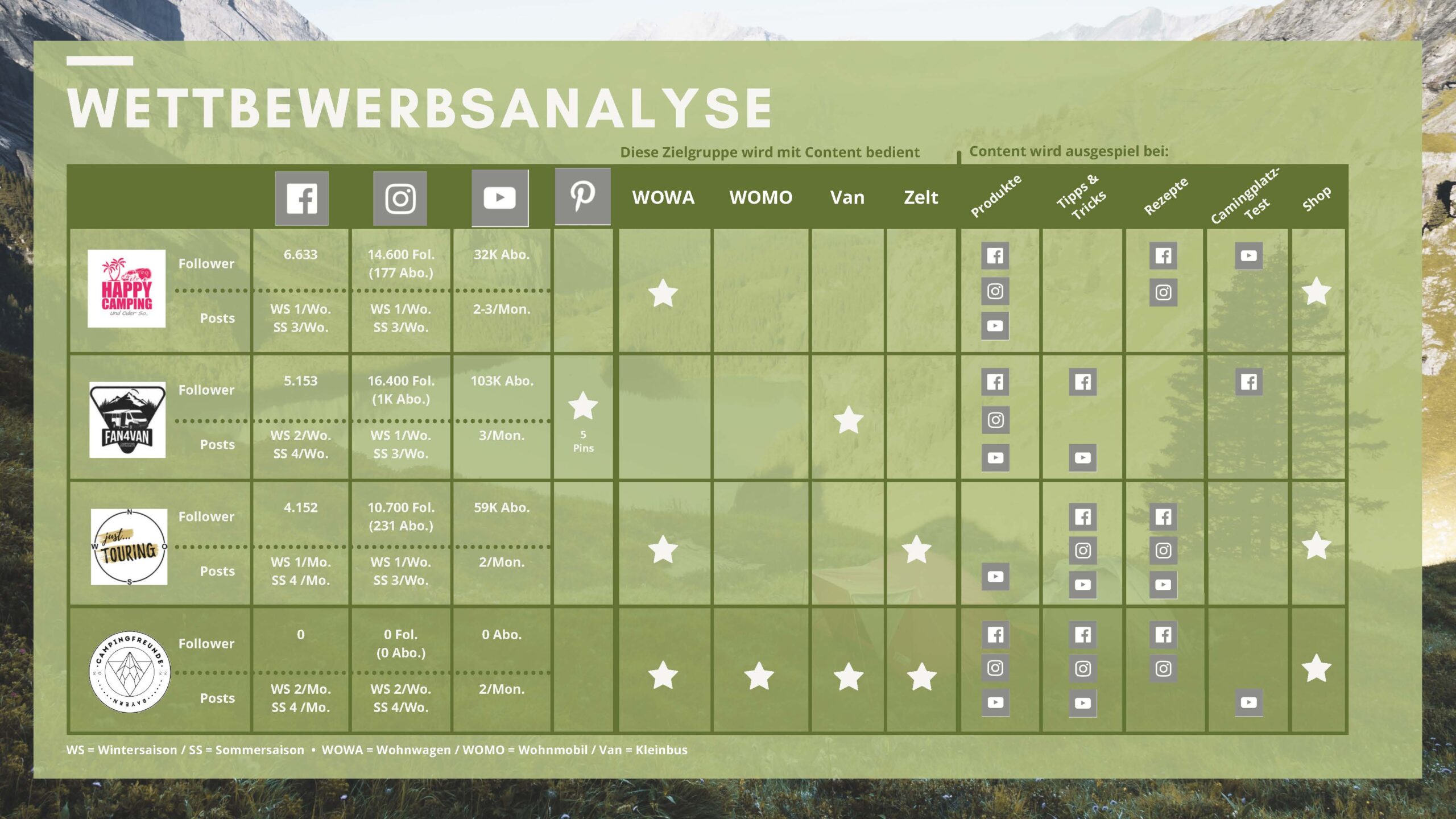1456x819 pixels.
Task: Click the Facebook icon in the header row
Action: (x=301, y=198)
